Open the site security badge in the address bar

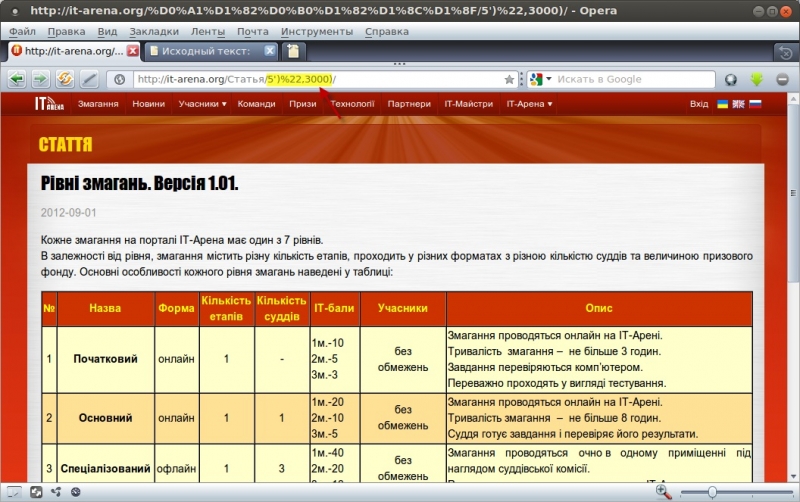(119, 80)
